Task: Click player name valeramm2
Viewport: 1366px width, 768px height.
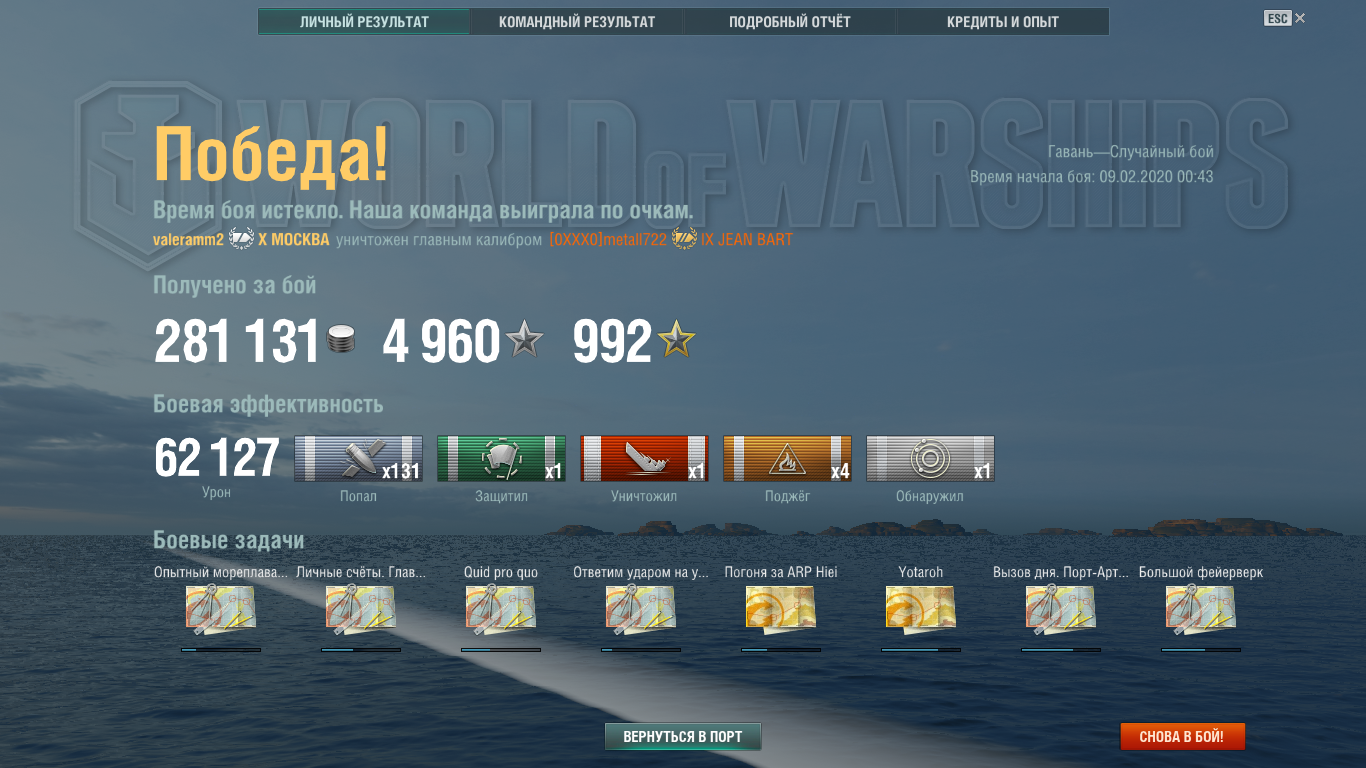Action: pos(188,240)
